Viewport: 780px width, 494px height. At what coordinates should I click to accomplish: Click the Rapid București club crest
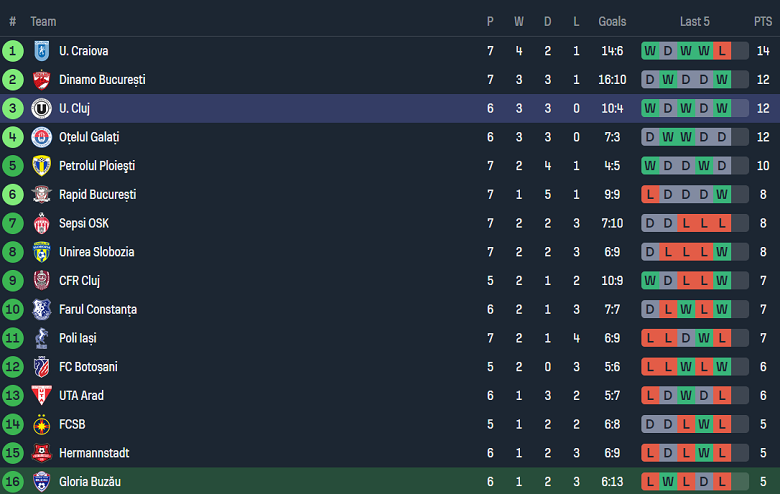point(42,195)
